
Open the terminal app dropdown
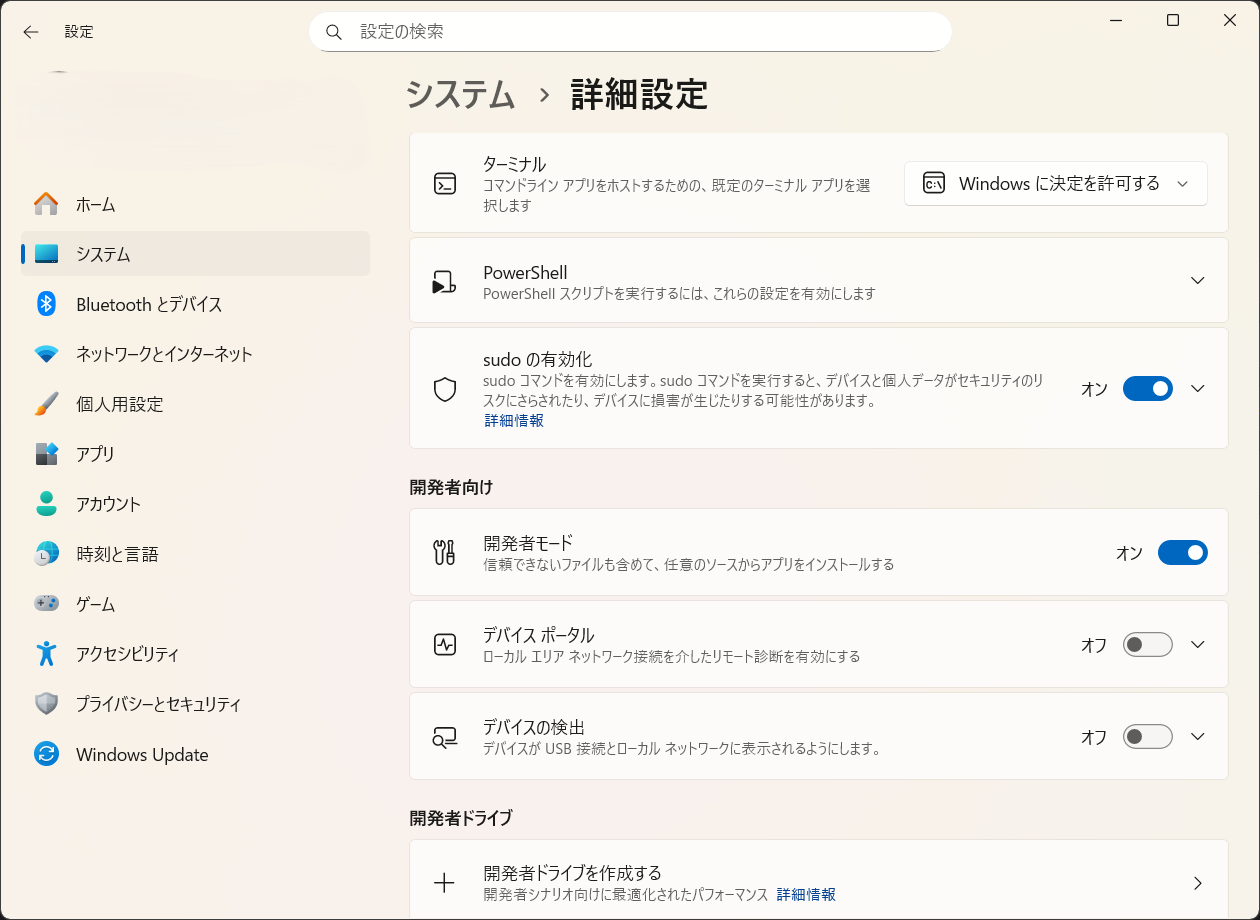pyautogui.click(x=1056, y=184)
